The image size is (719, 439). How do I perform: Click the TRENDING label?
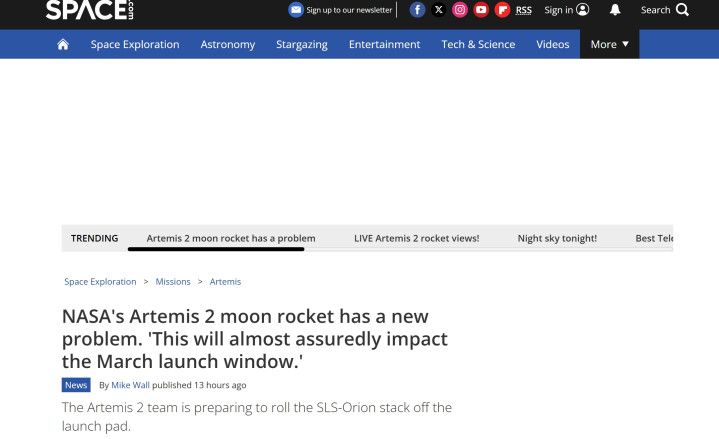(94, 238)
